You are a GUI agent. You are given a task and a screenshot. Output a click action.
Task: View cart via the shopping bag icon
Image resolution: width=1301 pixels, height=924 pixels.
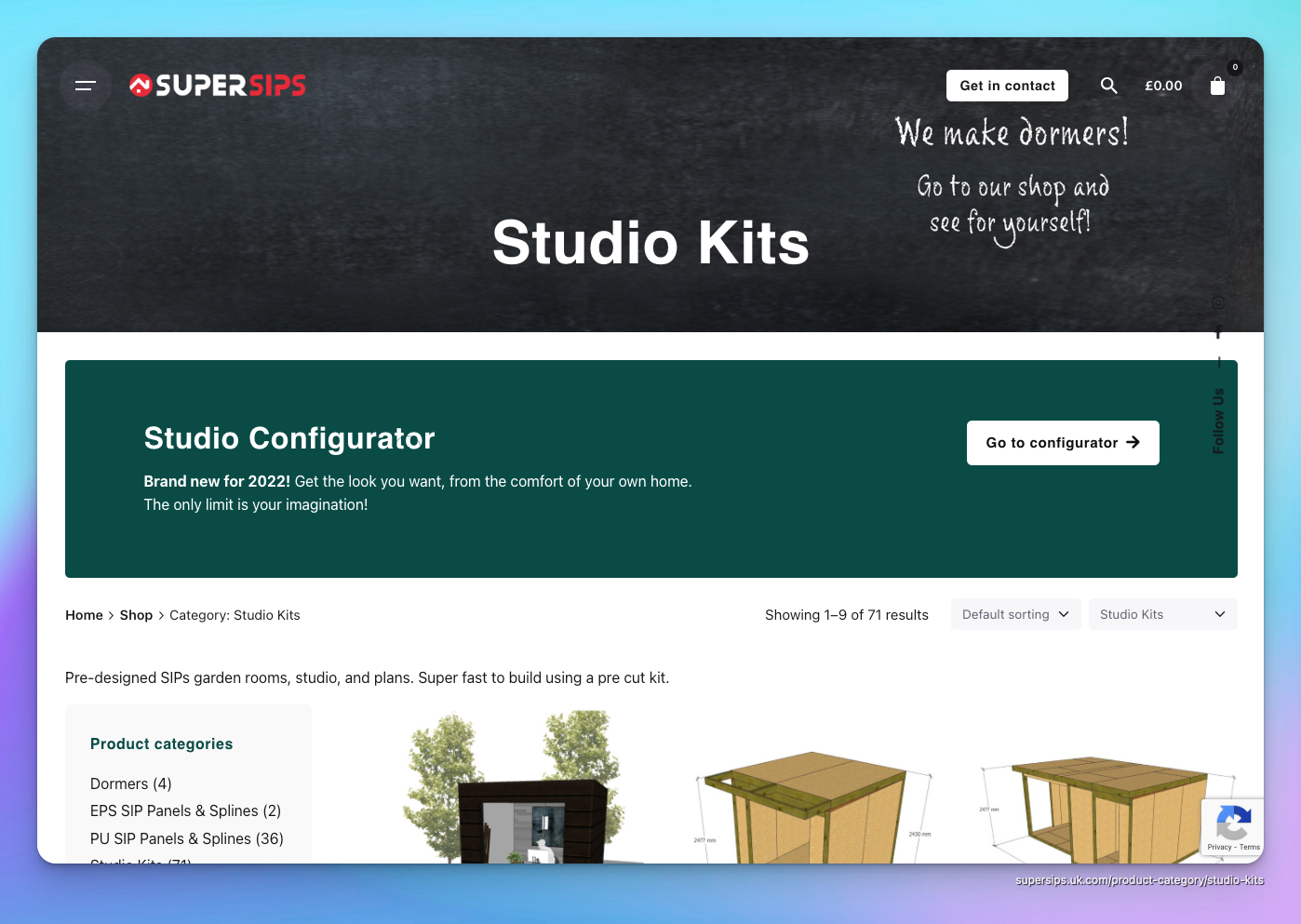coord(1217,86)
